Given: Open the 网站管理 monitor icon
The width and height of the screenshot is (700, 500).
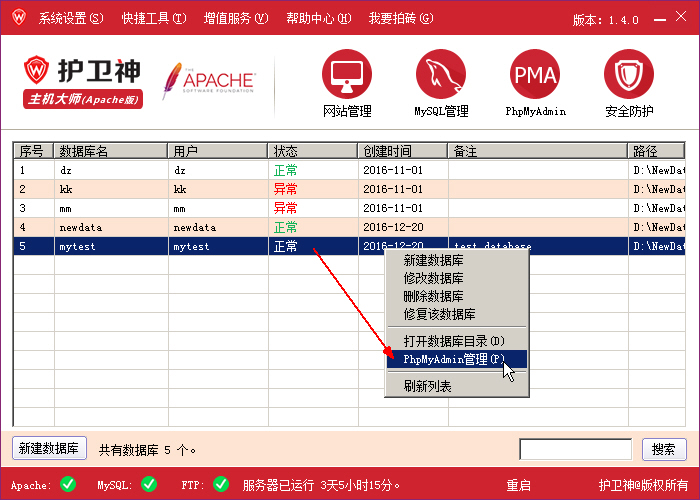Looking at the screenshot, I should [347, 74].
